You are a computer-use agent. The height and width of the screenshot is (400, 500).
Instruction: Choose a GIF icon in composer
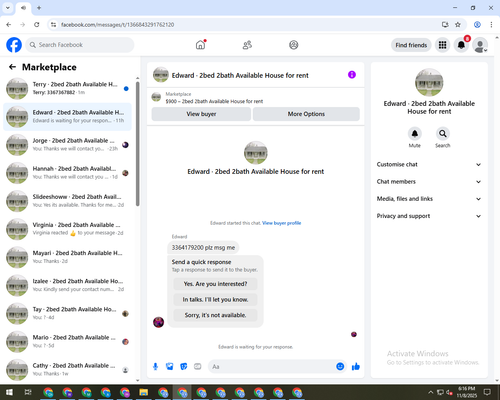[198, 367]
